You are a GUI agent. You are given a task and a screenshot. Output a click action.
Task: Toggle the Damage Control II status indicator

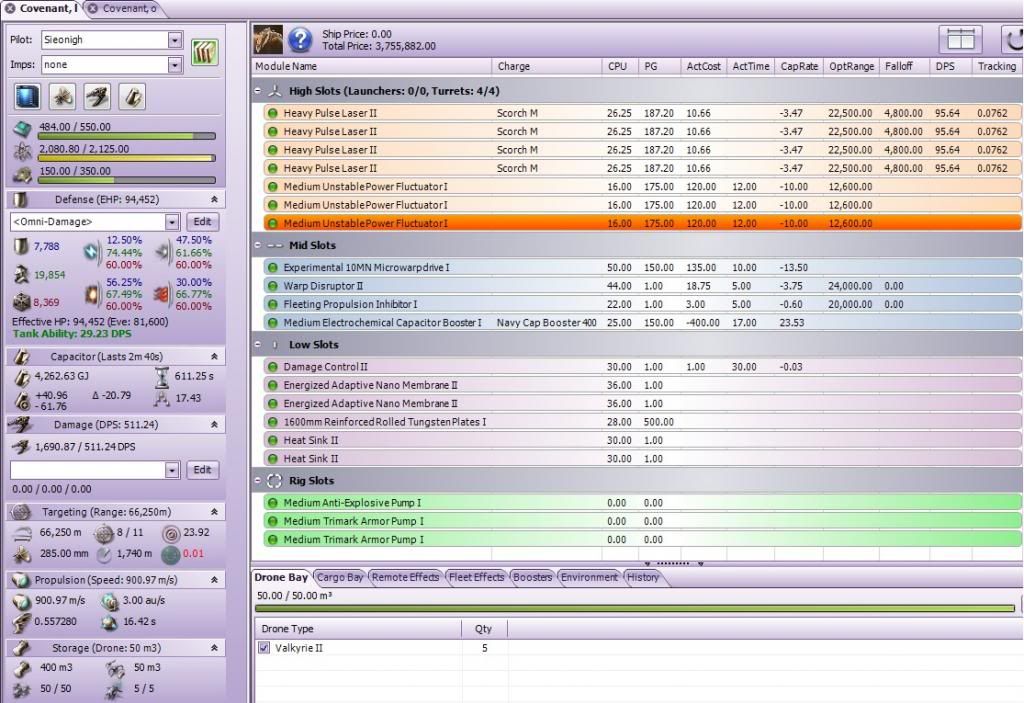[271, 367]
